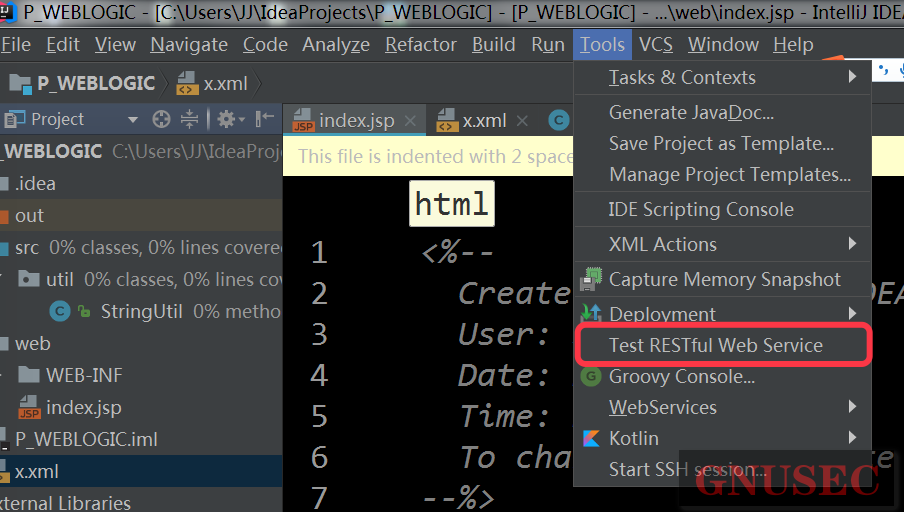This screenshot has height=512, width=904.
Task: Click the Kotlin logo icon
Action: pyautogui.click(x=591, y=438)
